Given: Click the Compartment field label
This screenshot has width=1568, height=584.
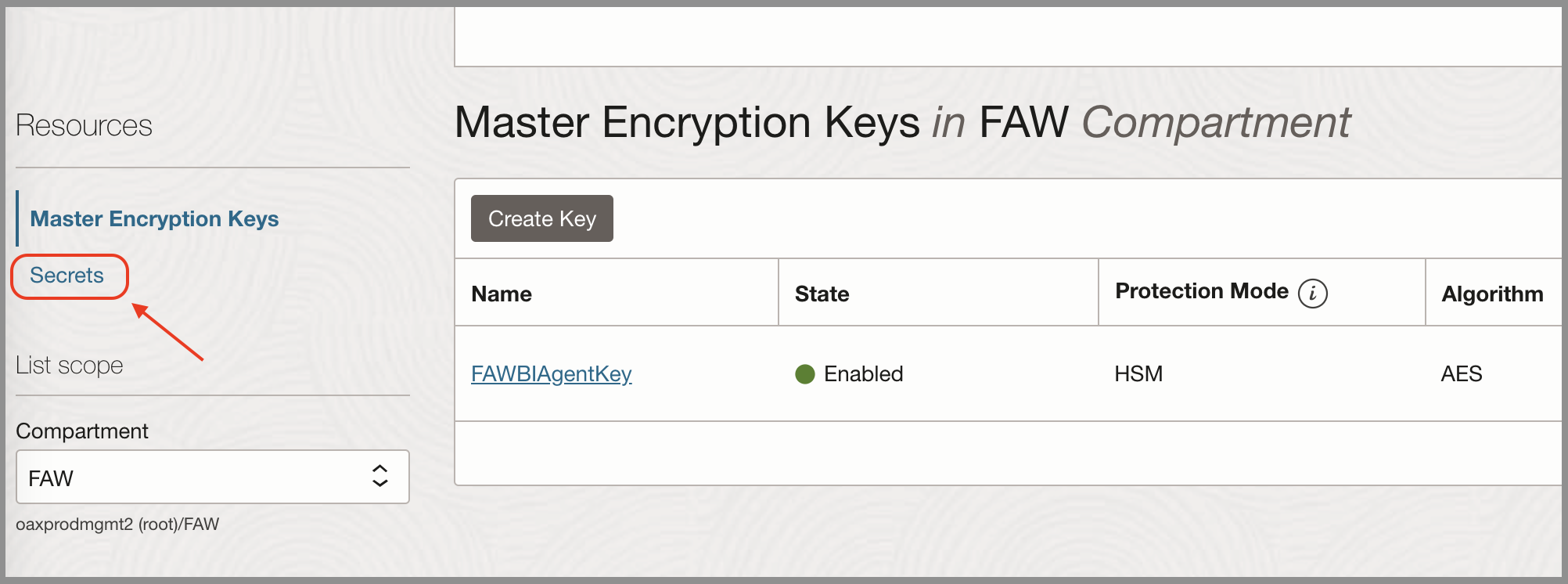Looking at the screenshot, I should (82, 431).
